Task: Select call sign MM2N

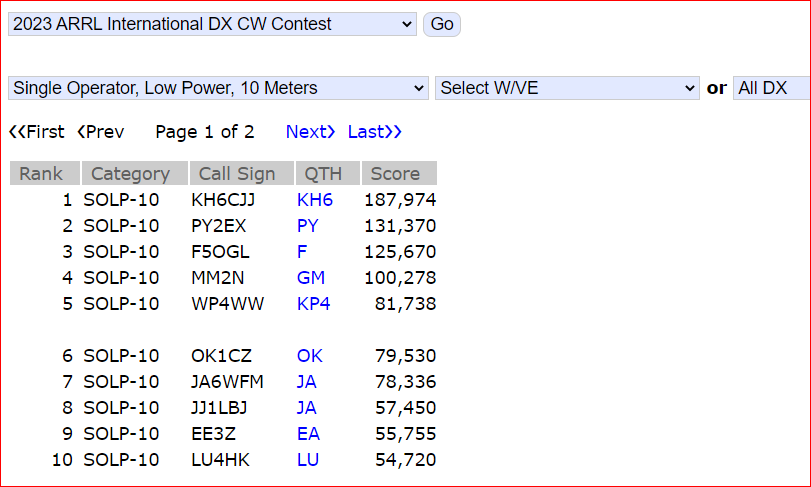Action: point(218,278)
